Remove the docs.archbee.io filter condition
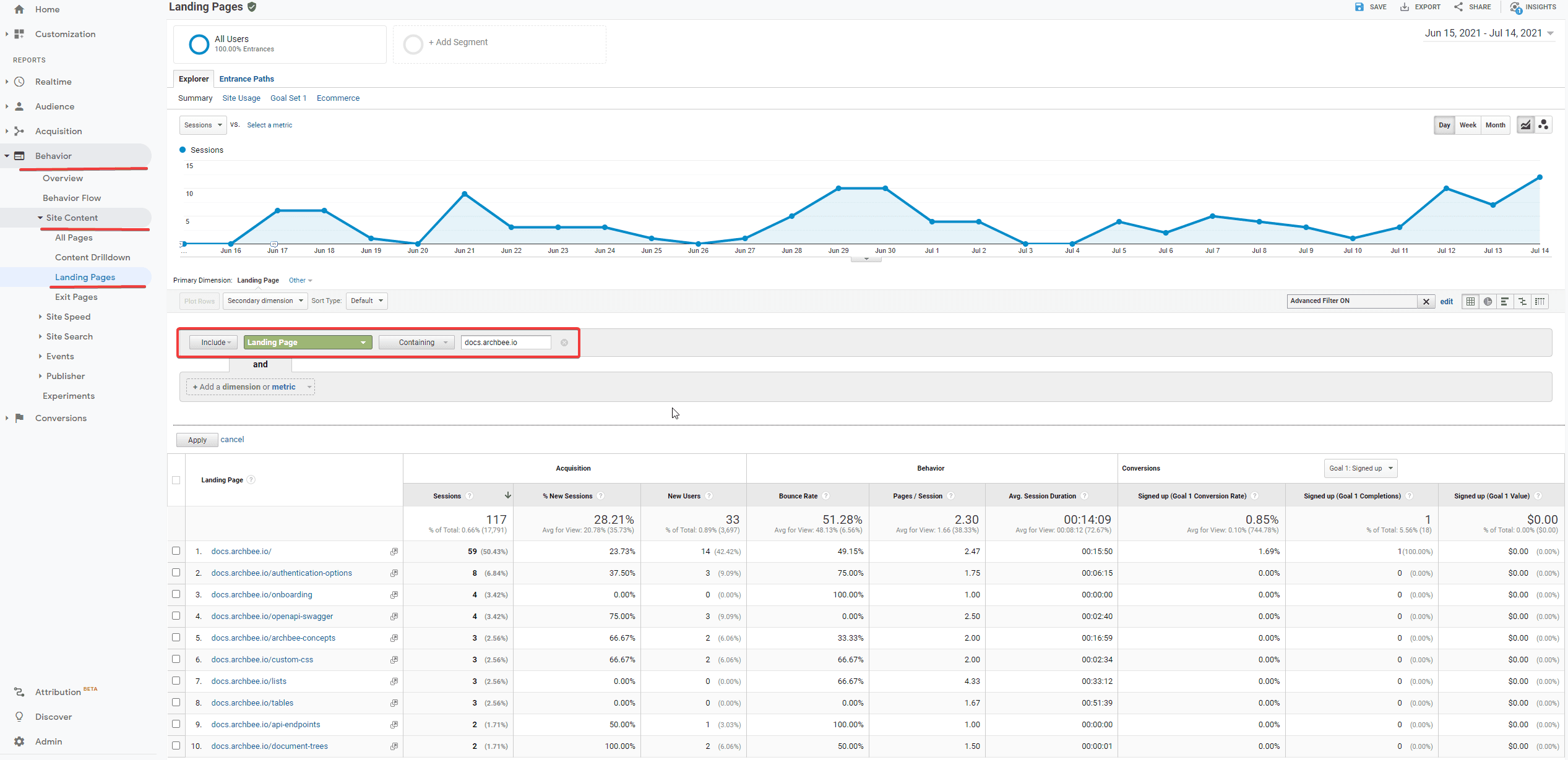Viewport: 1568px width, 760px height. [x=564, y=343]
